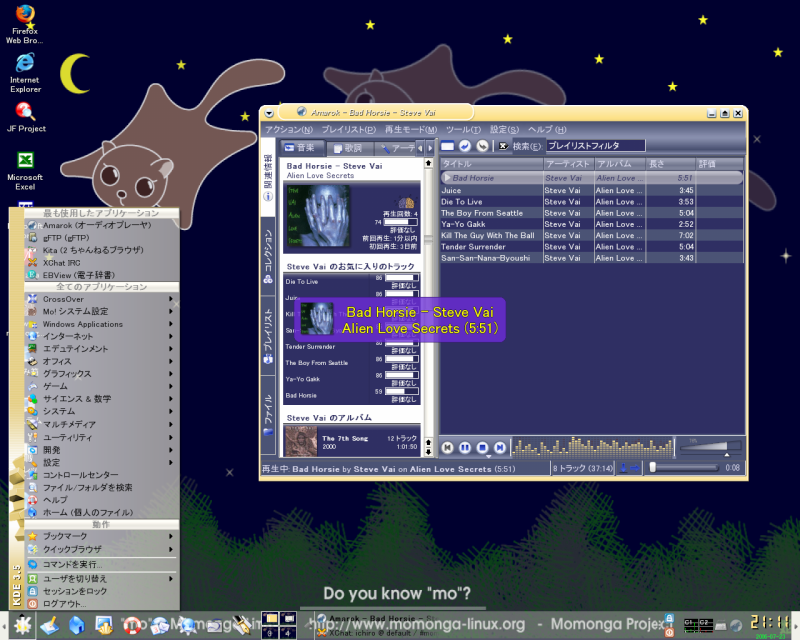800x640 pixels.
Task: Stop playback in Amarok
Action: (482, 448)
